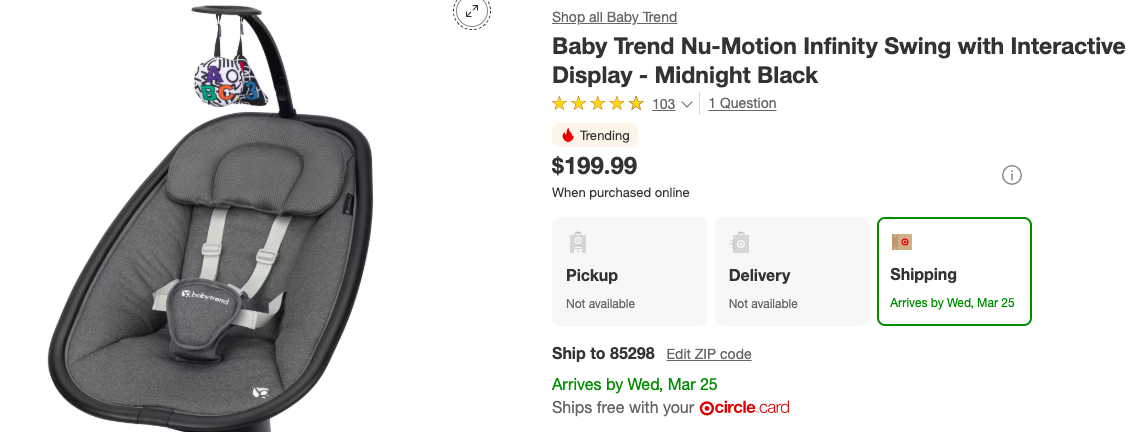
Task: Select the Delivery fulfillment option
Action: 791,272
